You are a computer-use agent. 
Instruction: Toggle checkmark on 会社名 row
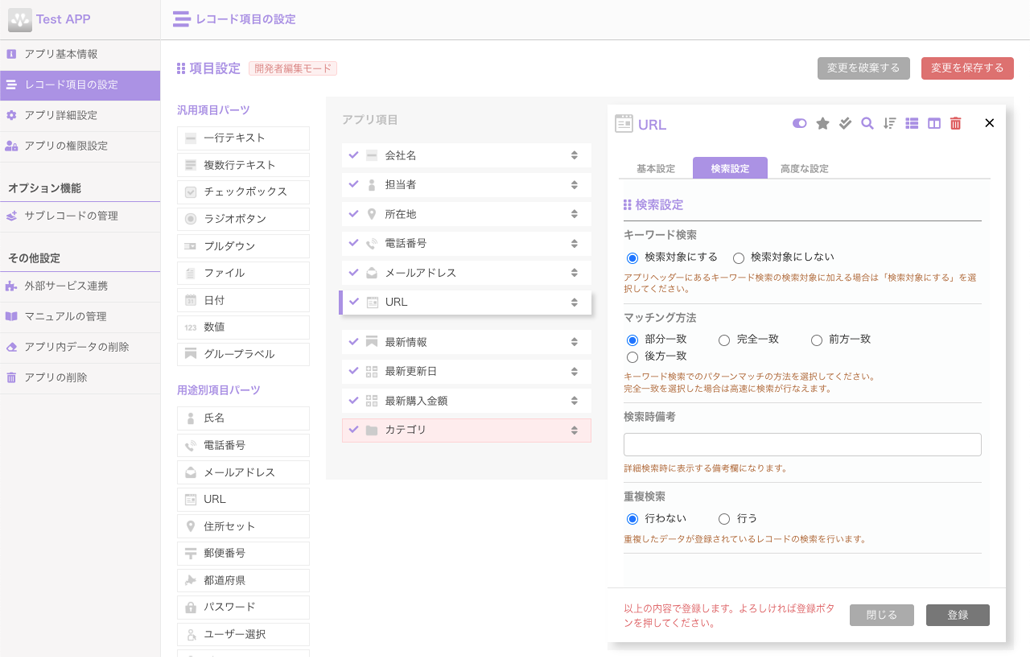353,155
